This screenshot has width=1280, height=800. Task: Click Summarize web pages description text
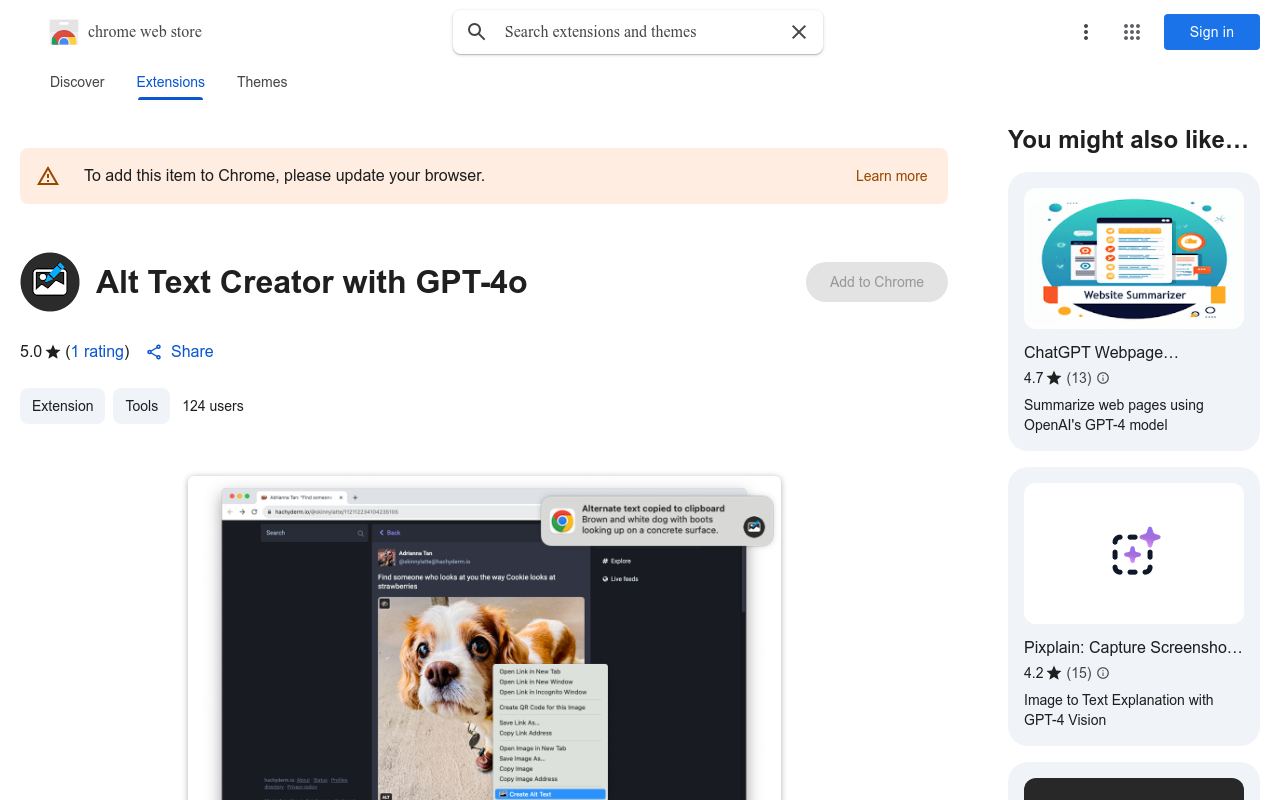pos(1114,415)
